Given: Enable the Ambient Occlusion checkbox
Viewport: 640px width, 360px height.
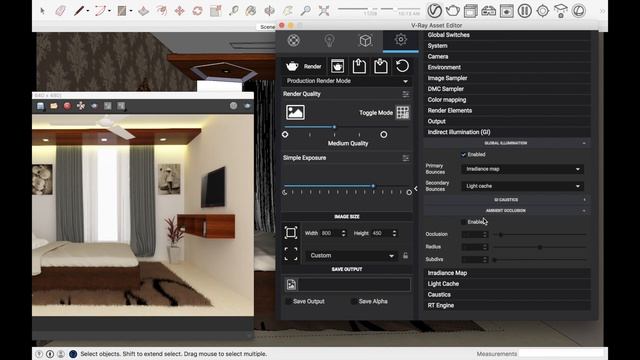Looking at the screenshot, I should (463, 222).
